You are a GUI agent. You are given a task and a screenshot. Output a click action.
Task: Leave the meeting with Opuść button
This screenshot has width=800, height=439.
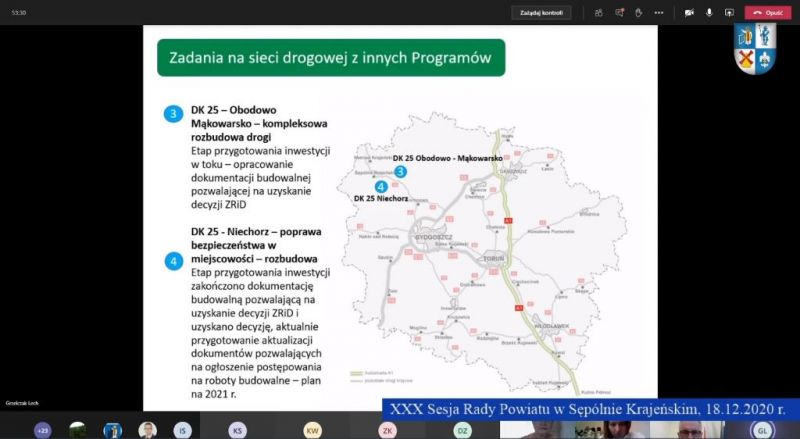[768, 13]
